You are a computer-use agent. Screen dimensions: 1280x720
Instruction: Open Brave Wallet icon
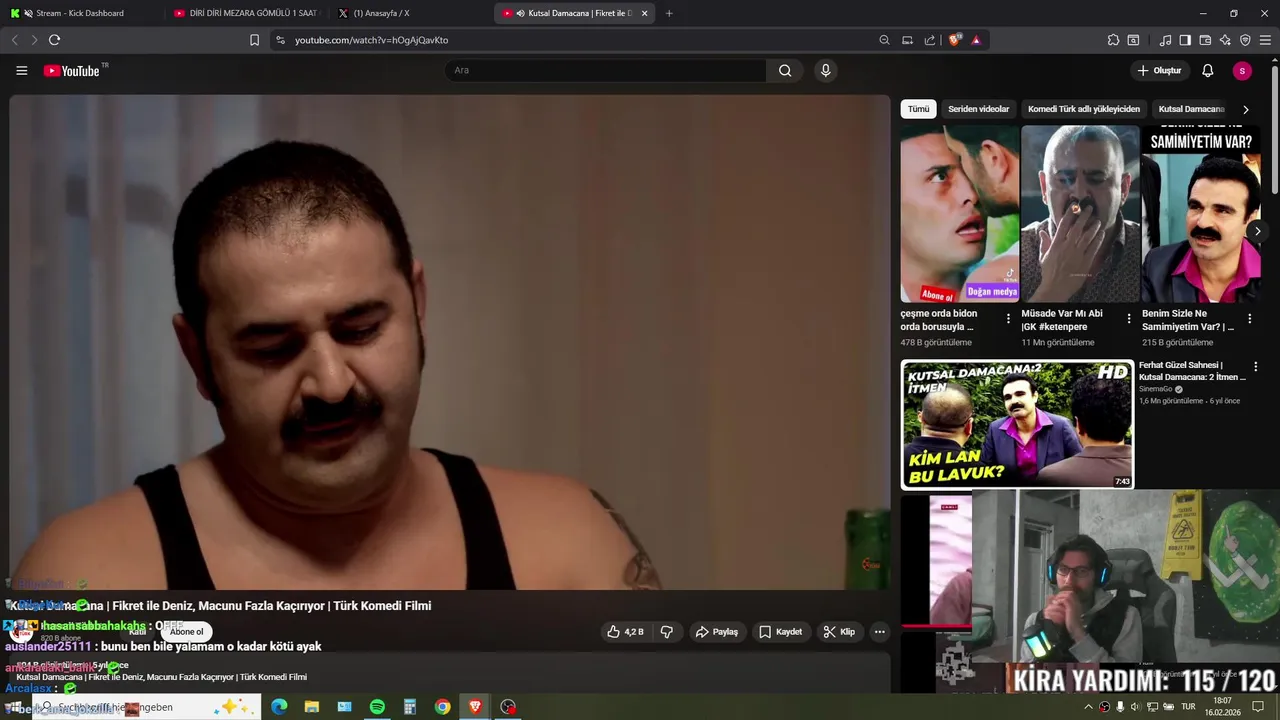click(x=1205, y=40)
